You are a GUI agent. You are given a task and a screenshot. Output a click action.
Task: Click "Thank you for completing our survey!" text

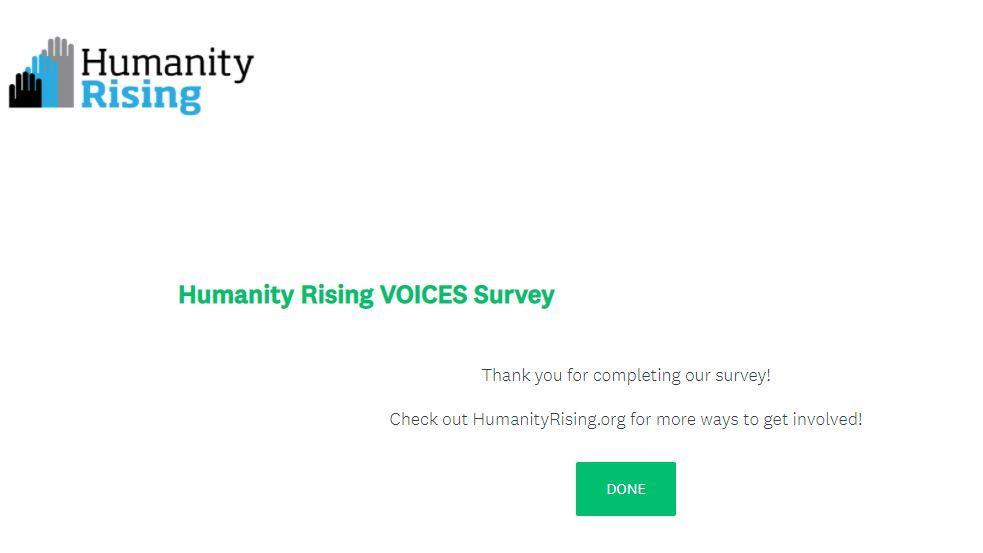tap(626, 375)
